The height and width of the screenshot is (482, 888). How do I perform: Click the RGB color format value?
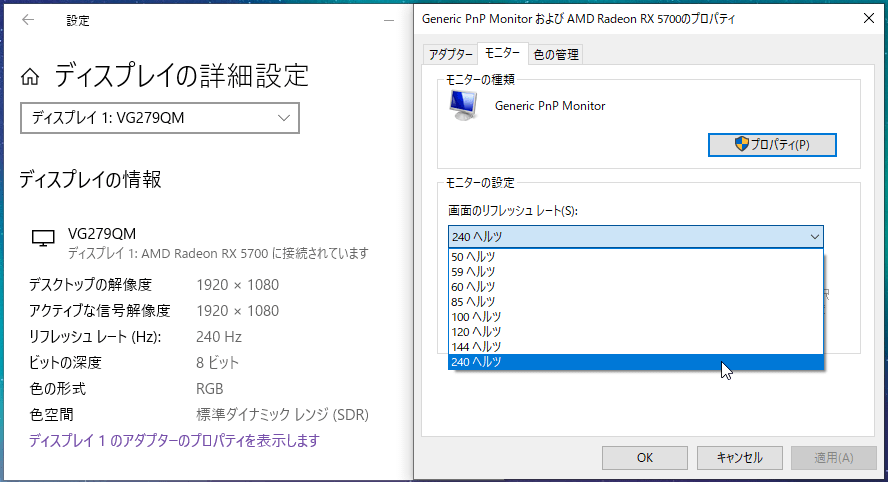(x=210, y=389)
